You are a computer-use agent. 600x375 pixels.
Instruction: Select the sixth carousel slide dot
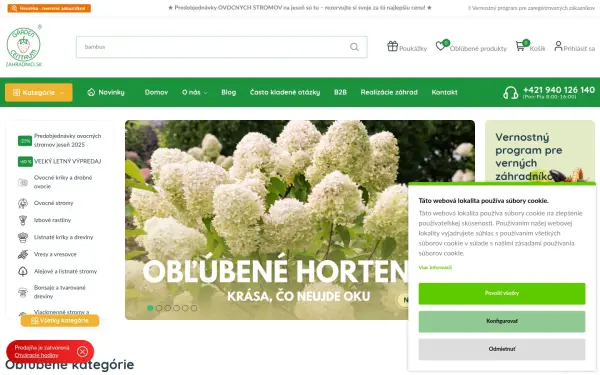[x=194, y=308]
